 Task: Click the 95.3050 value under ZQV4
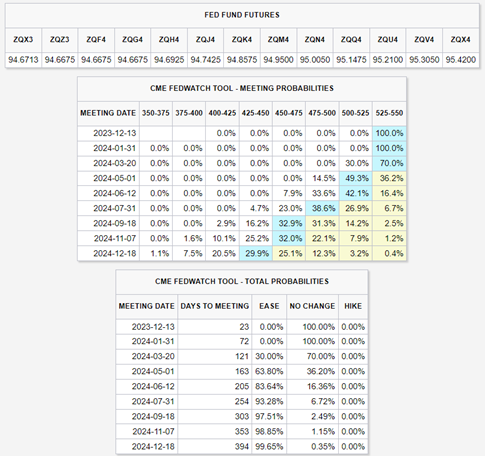424,60
